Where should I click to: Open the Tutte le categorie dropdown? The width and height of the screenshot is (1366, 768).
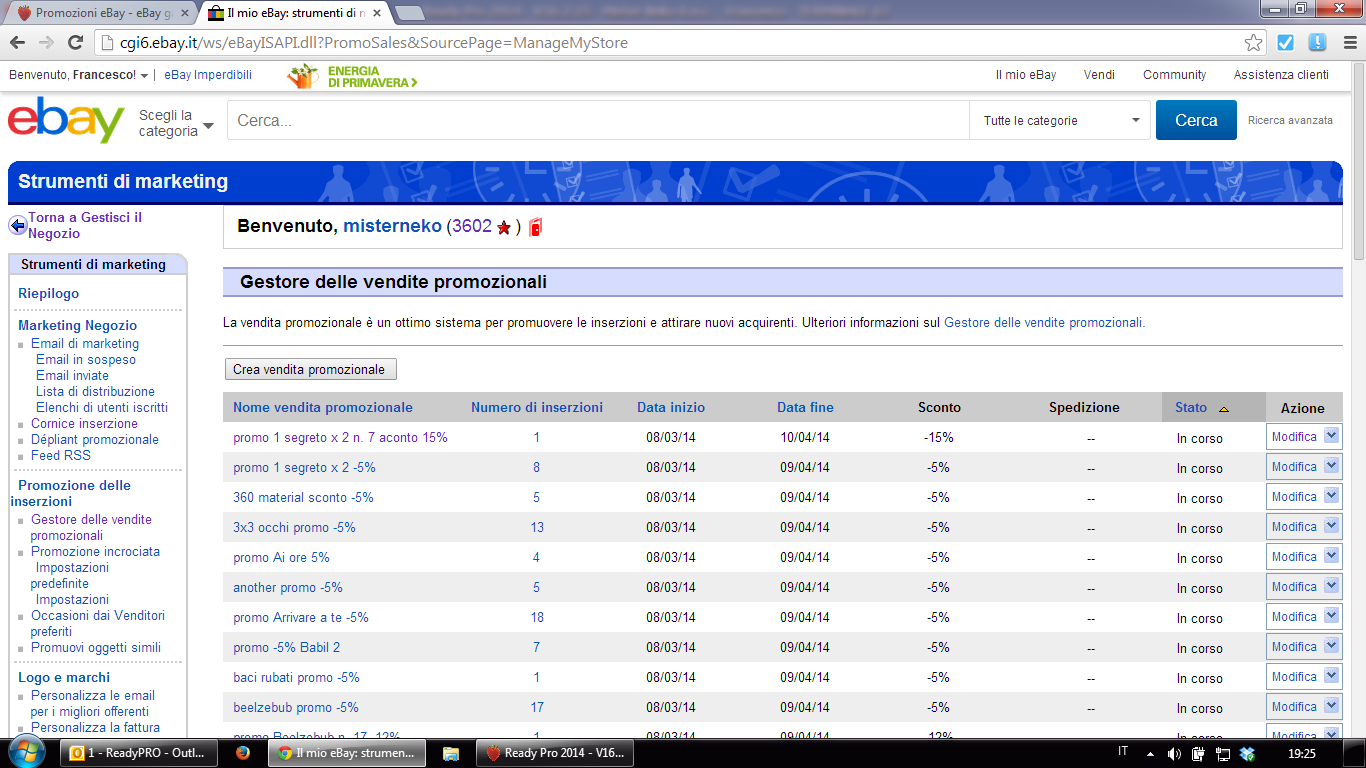(1062, 121)
